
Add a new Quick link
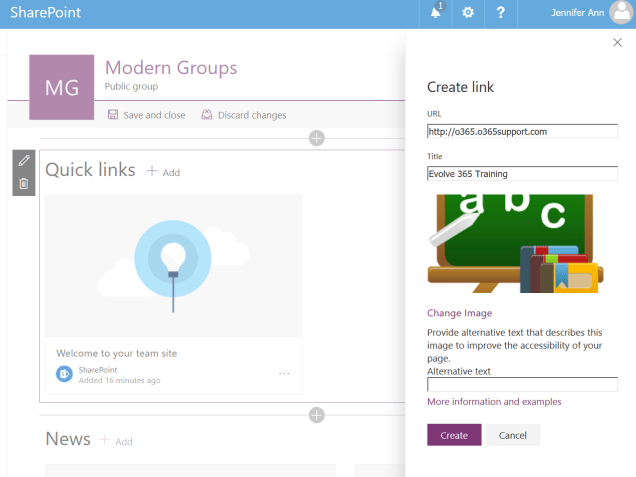point(163,172)
